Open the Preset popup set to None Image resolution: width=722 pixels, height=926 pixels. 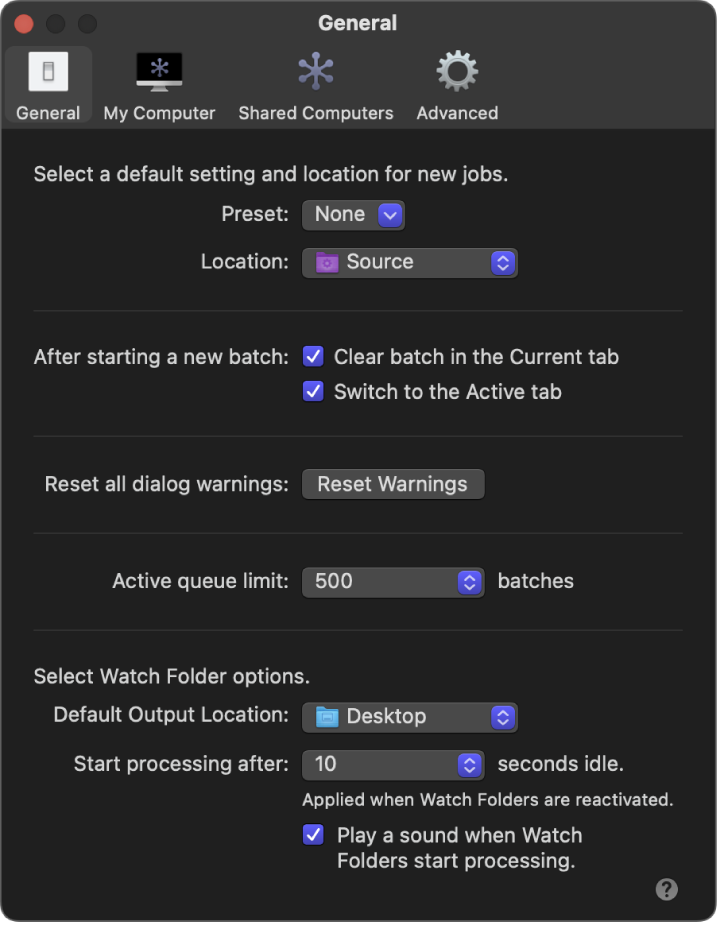point(353,214)
